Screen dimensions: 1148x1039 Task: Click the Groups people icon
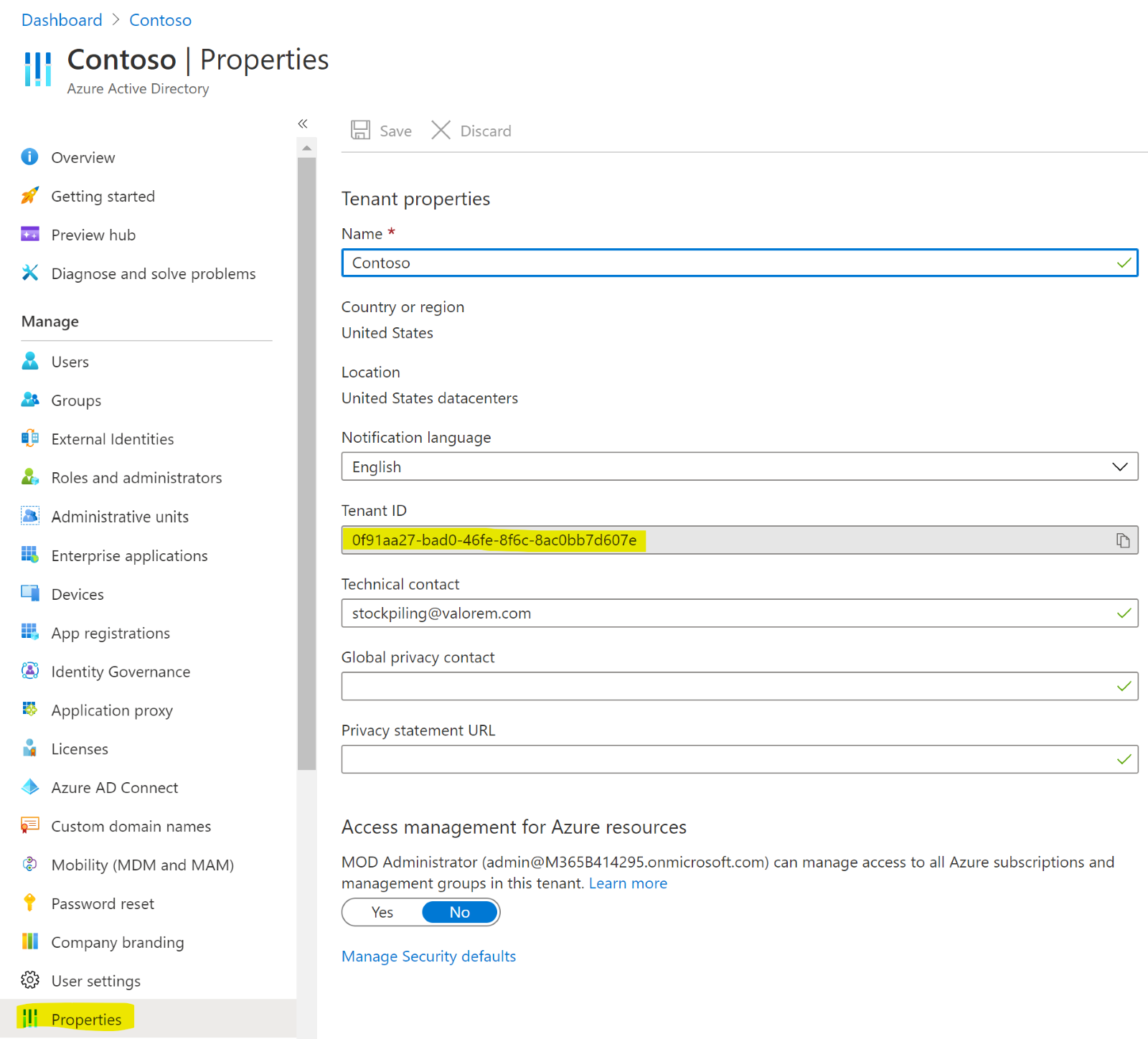(29, 400)
